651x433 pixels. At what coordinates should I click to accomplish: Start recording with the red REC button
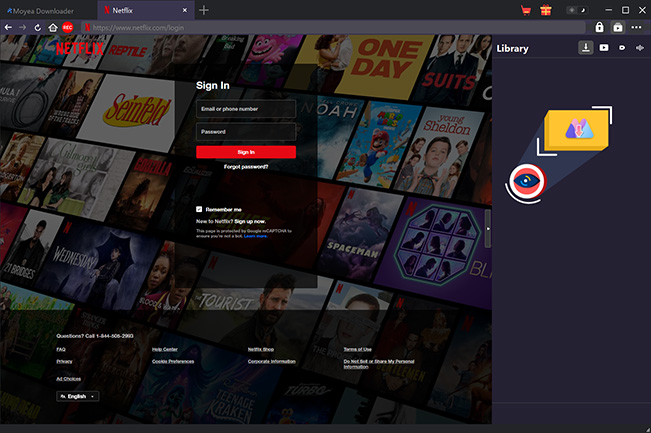click(x=68, y=27)
